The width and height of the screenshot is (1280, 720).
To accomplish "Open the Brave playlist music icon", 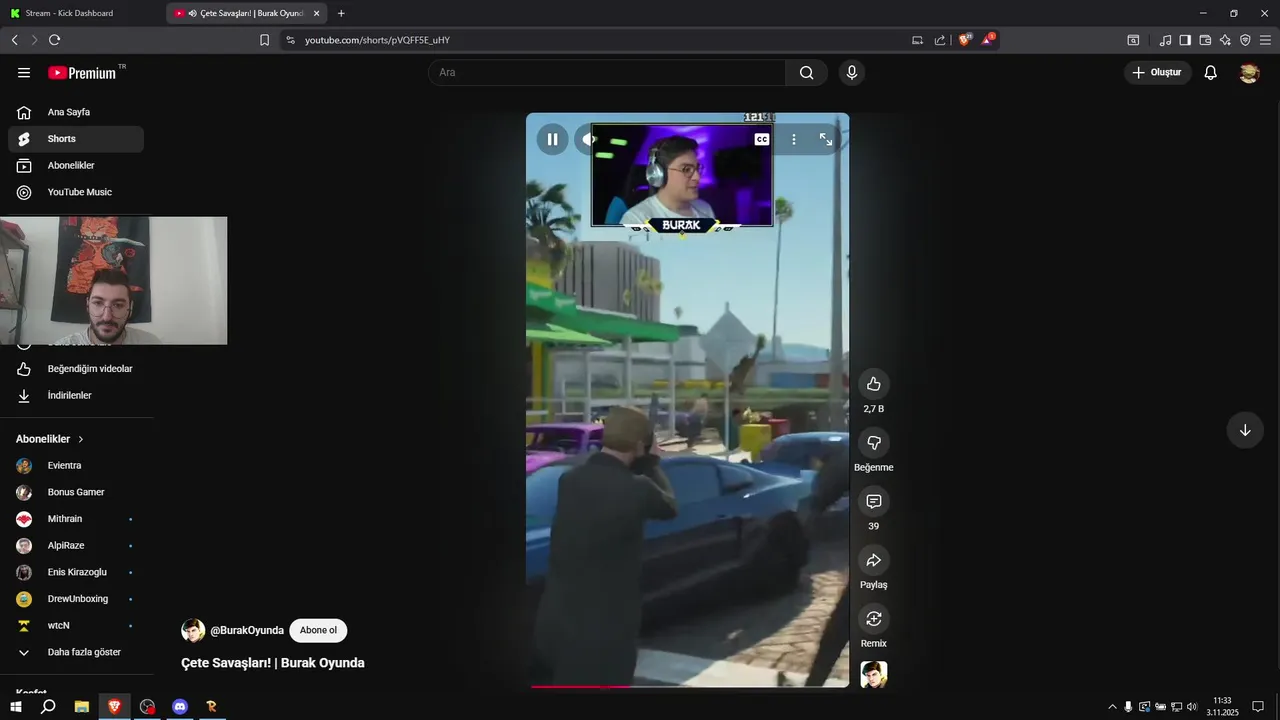I will (1165, 40).
